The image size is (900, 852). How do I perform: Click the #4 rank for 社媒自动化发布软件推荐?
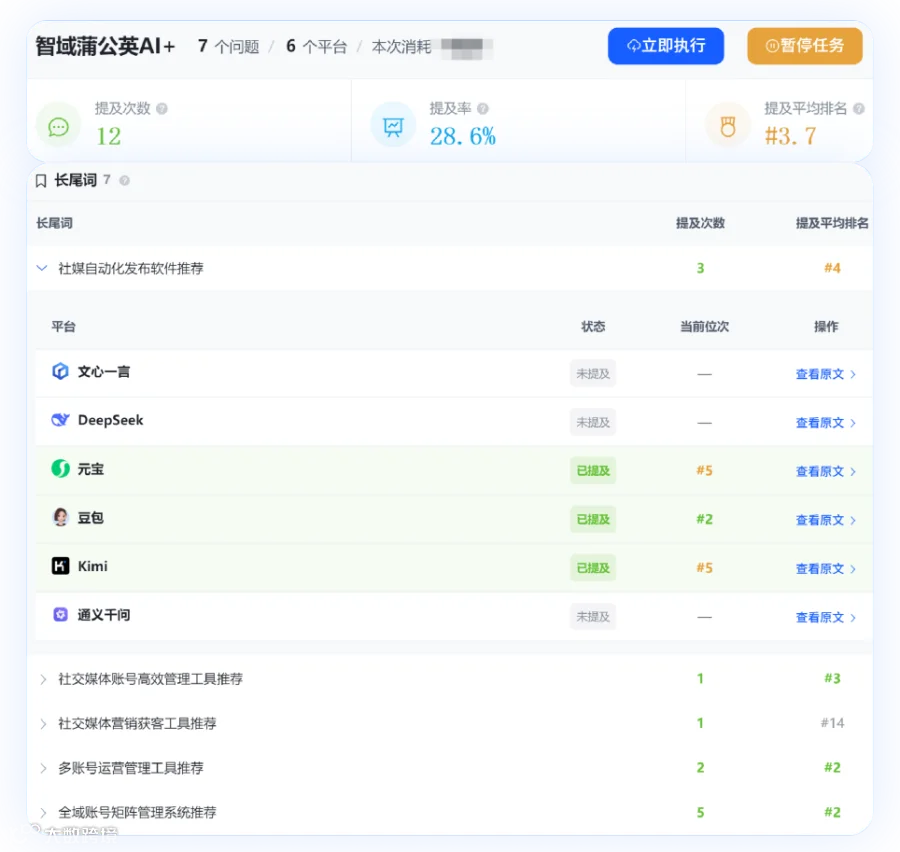click(x=832, y=268)
